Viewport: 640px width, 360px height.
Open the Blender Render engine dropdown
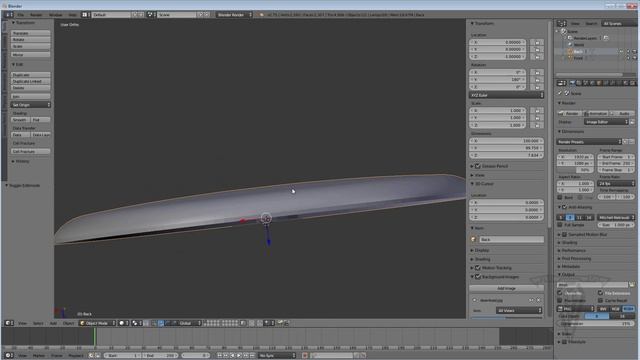click(234, 15)
